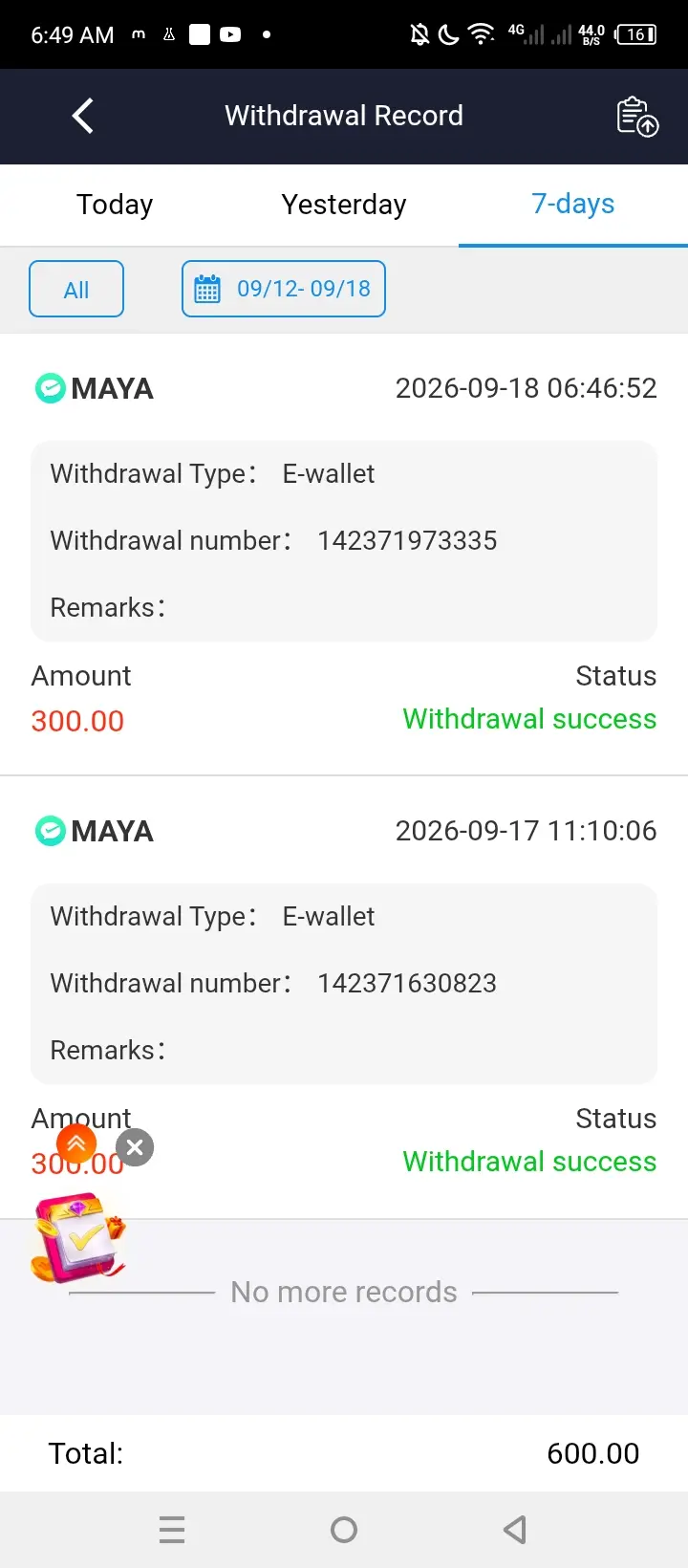Screen dimensions: 688x1568
Task: Tap the Withdrawal success status of first record
Action: (x=529, y=719)
